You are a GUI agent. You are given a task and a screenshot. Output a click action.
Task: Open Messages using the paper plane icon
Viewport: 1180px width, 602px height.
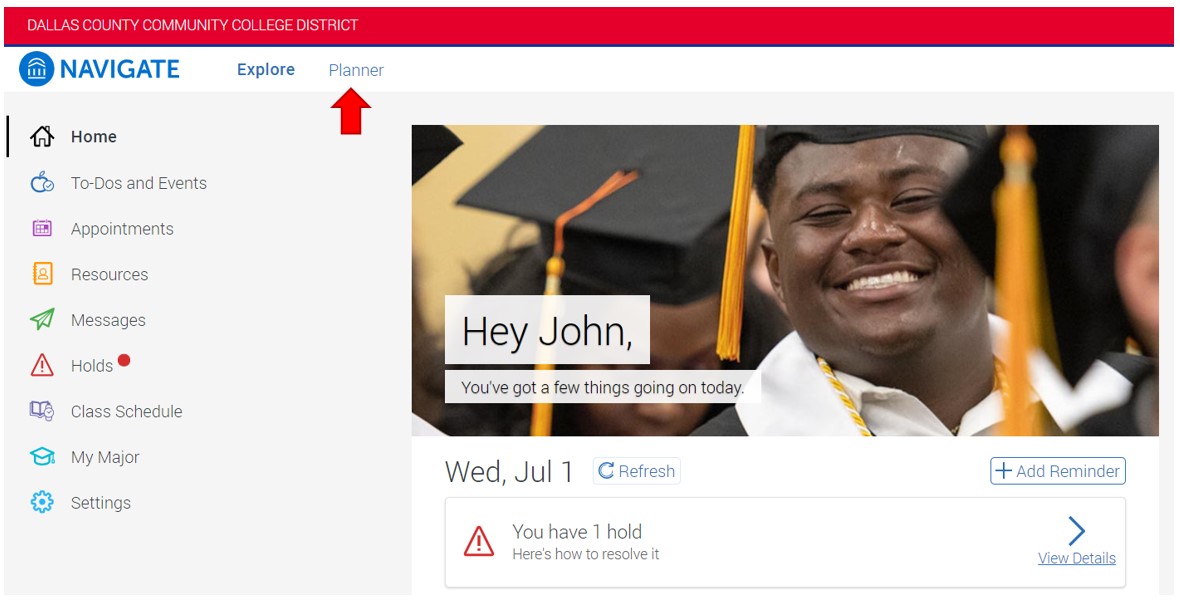[x=42, y=320]
